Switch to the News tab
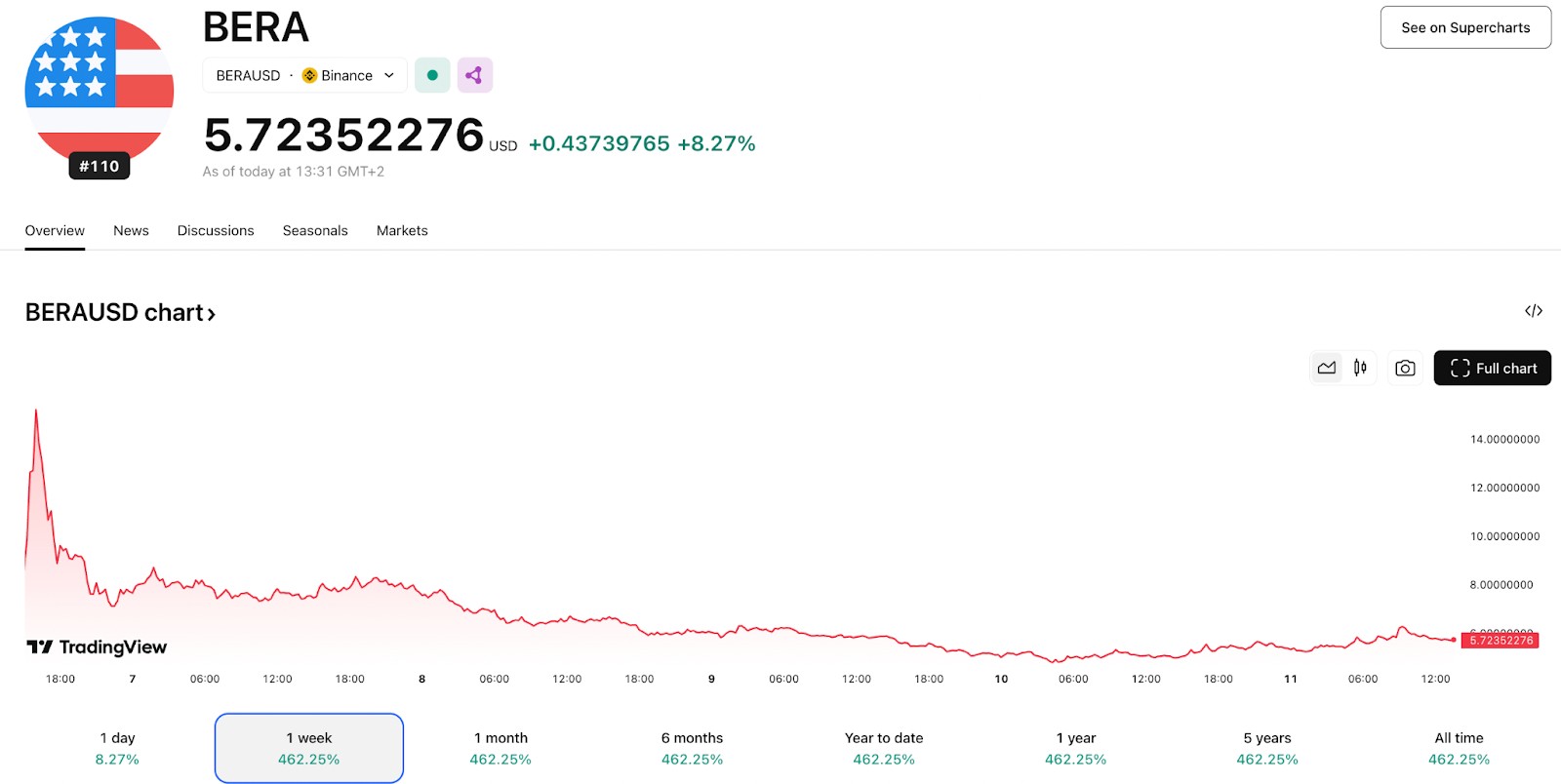The width and height of the screenshot is (1561, 784). coord(131,231)
